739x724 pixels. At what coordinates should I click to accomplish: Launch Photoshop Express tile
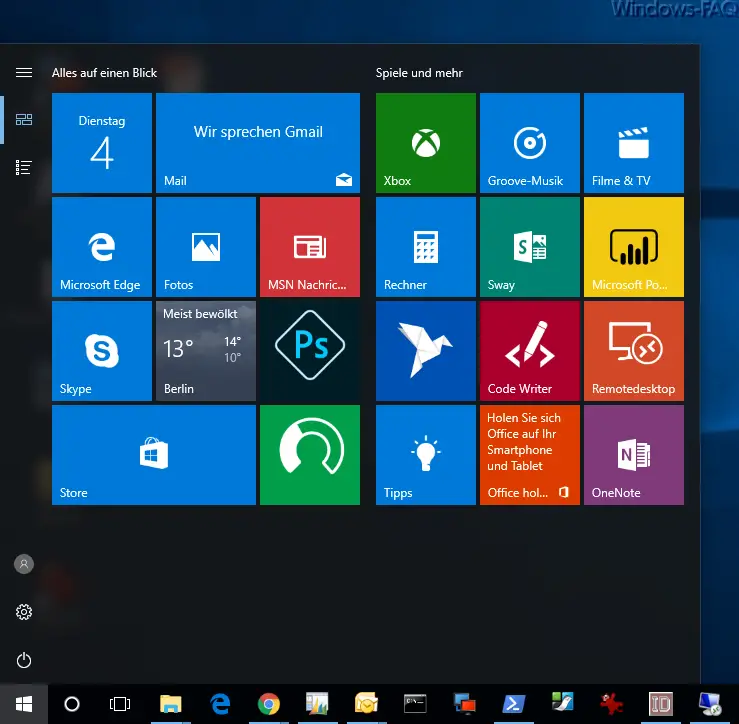(x=310, y=351)
